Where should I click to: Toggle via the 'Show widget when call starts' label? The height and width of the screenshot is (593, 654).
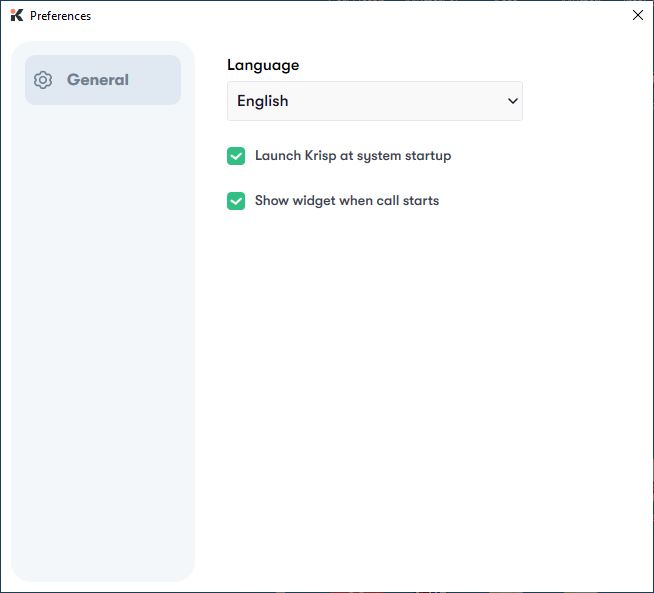[x=347, y=201]
